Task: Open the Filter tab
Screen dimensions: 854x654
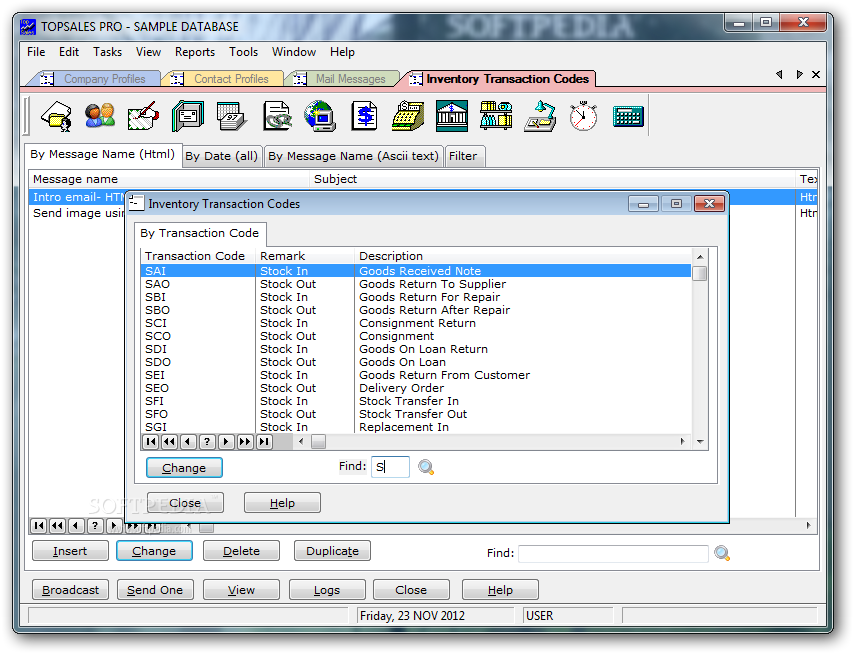Action: pos(463,156)
